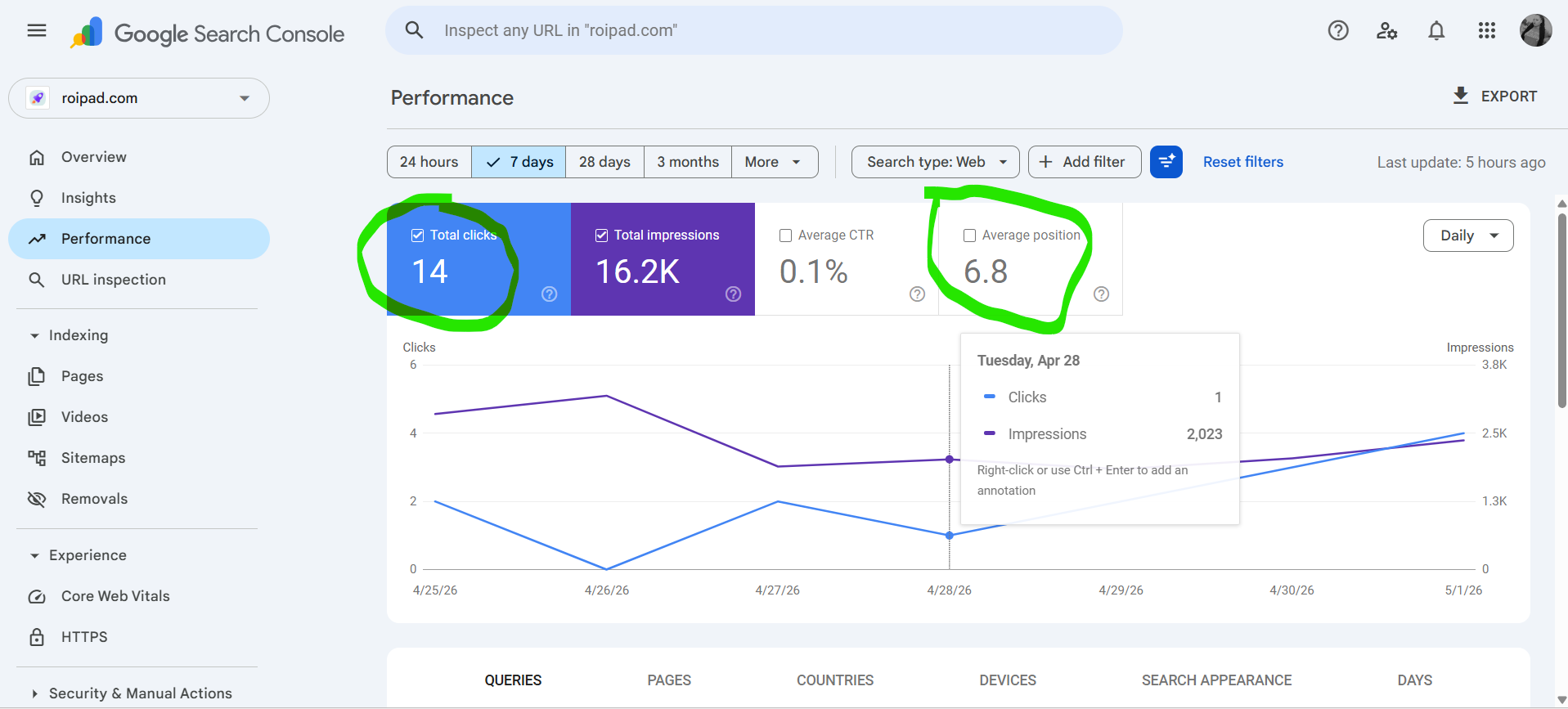This screenshot has height=709, width=1568.
Task: Expand Security & Manual Actions section
Action: [x=34, y=693]
